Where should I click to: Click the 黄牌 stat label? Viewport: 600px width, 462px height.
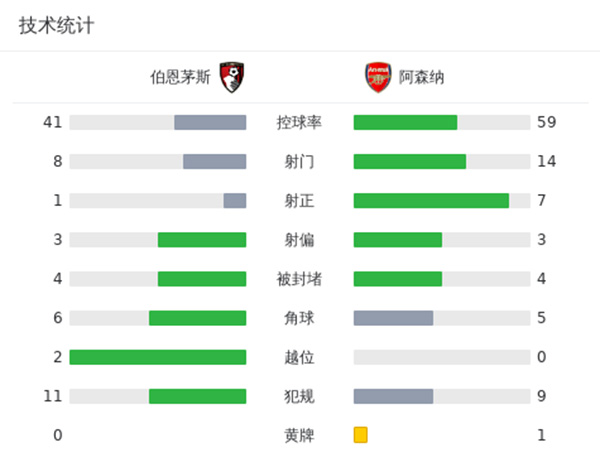tap(299, 435)
